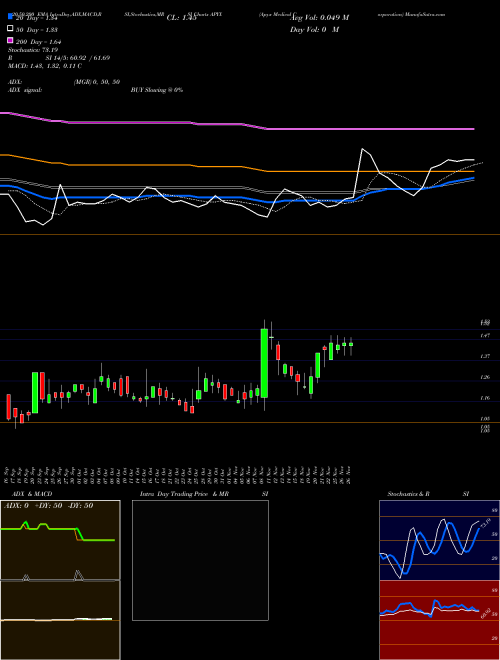Viewport: 500px width, 660px height.
Task: Click the 'ADX & MACD' panel title
Action: (x=32, y=494)
